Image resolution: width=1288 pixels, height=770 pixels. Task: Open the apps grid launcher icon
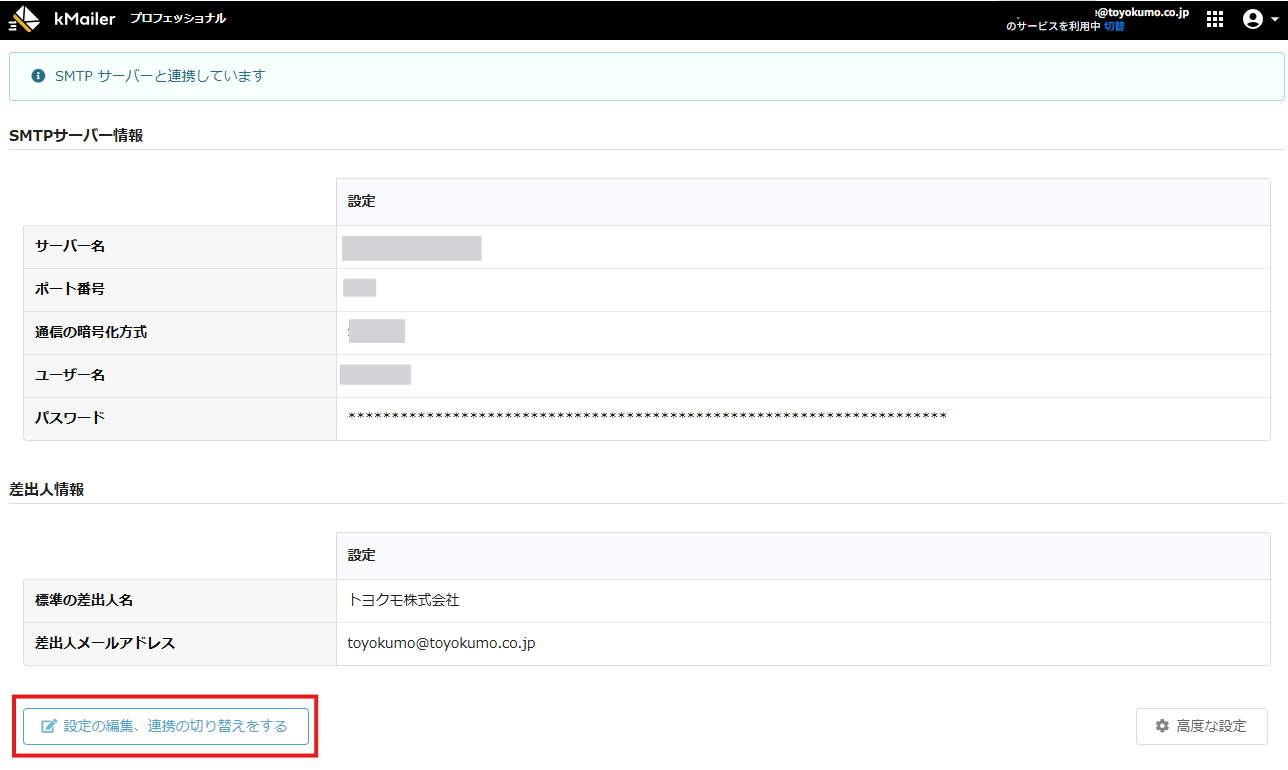point(1215,19)
